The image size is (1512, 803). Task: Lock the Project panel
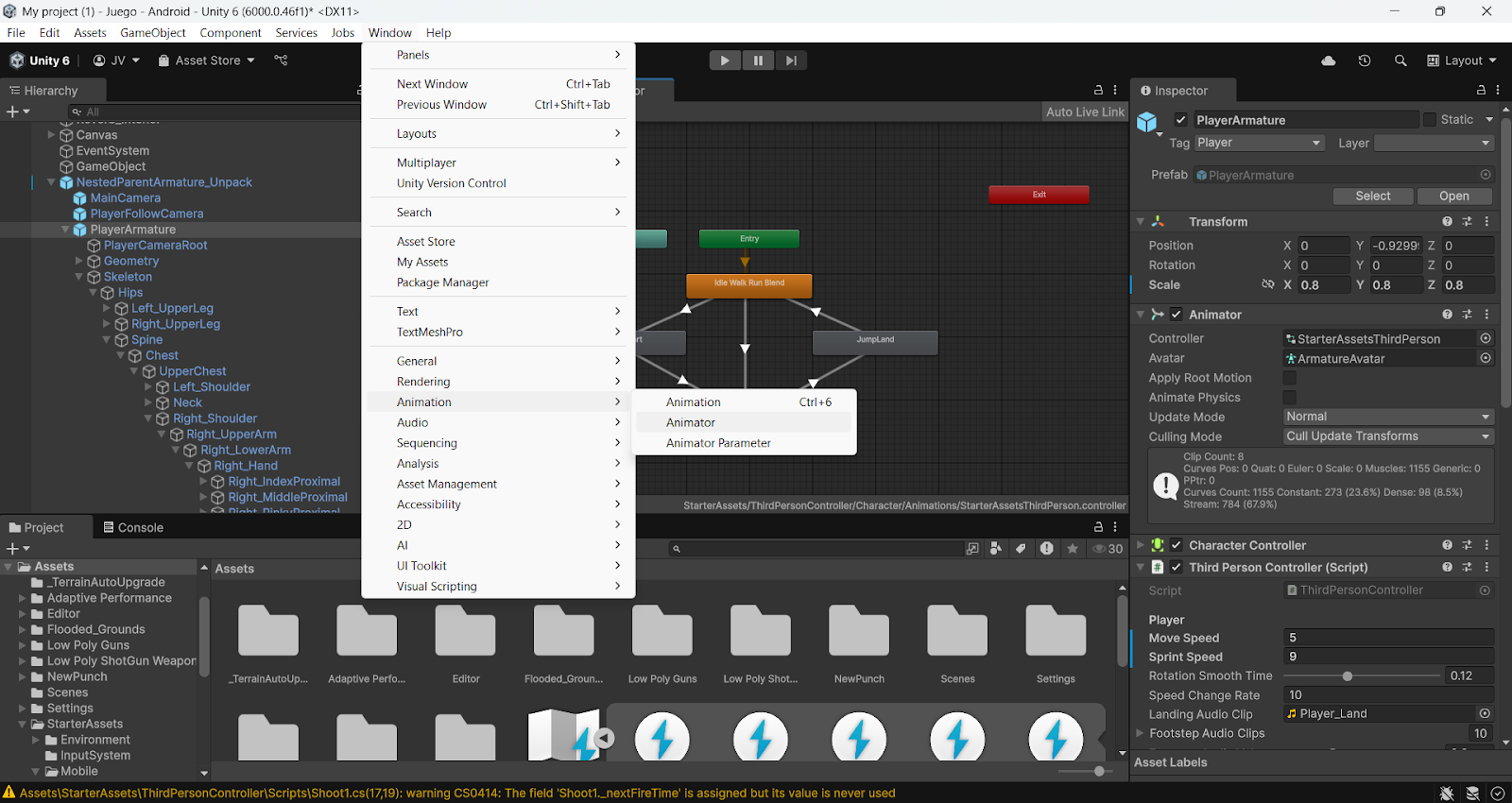[x=1098, y=527]
